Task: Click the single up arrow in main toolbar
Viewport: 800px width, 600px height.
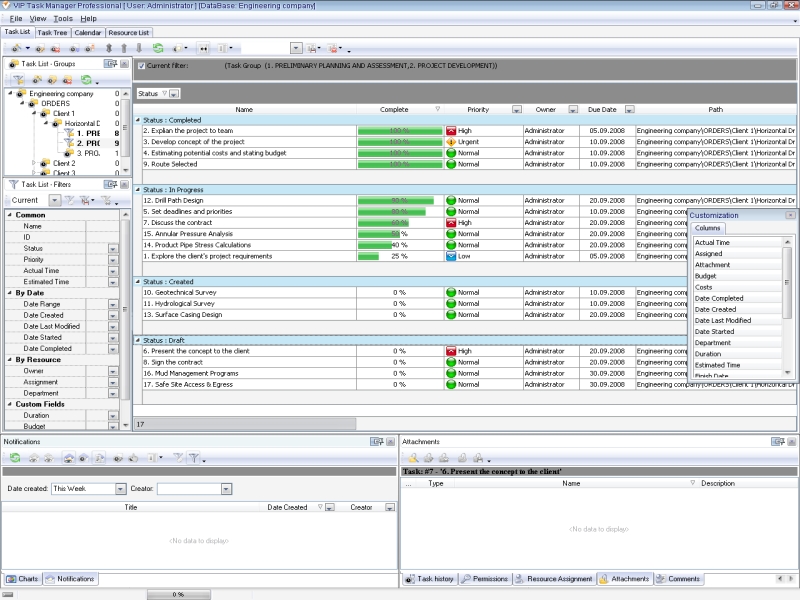Action: 123,48
